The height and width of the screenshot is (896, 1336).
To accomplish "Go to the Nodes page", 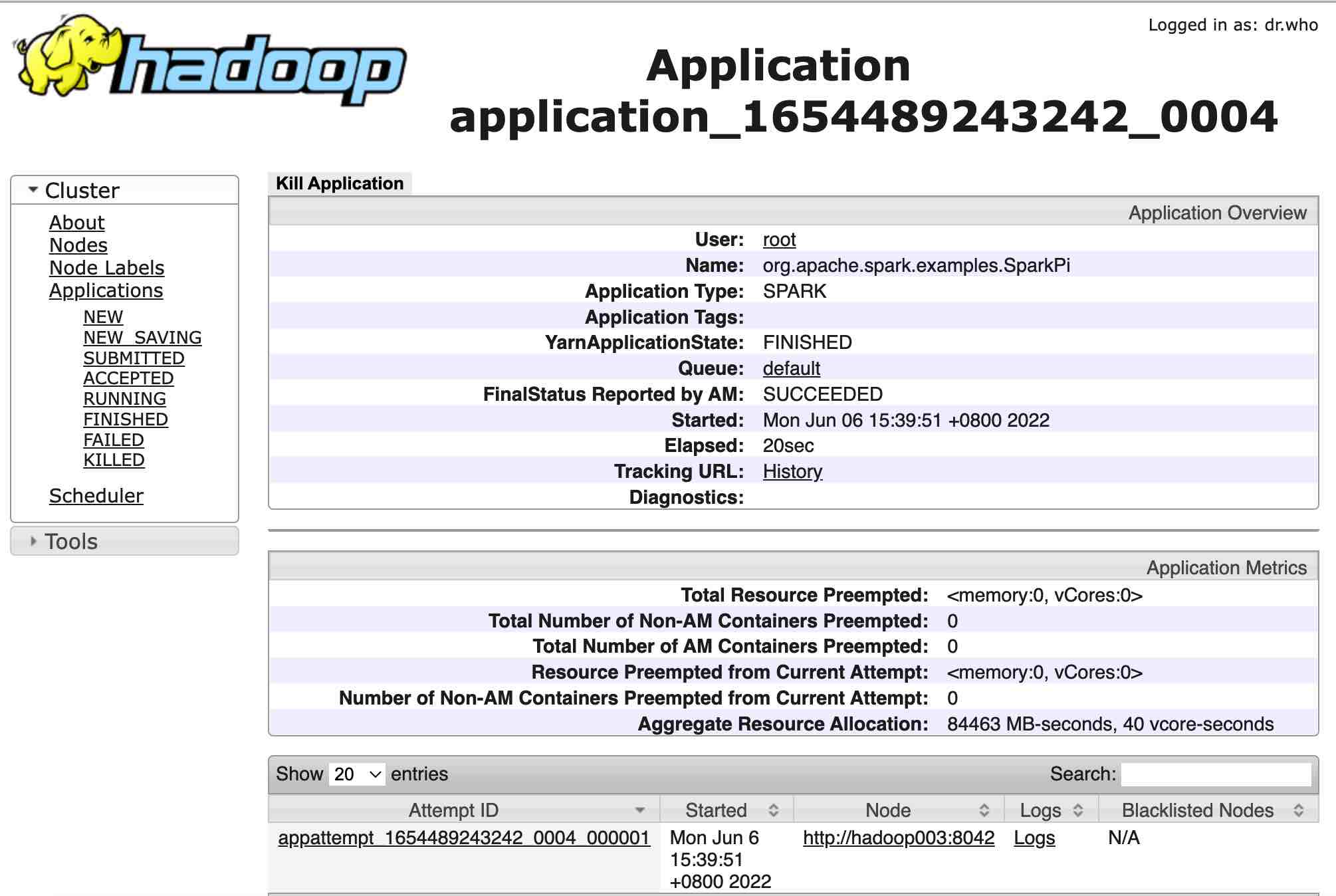I will coord(78,245).
